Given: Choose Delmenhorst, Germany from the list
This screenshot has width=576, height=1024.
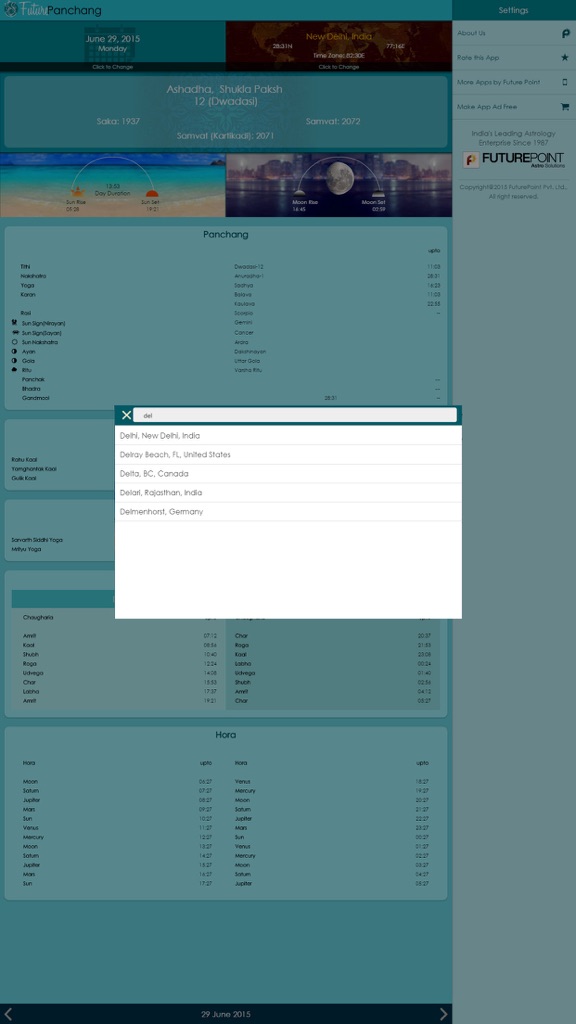Looking at the screenshot, I should [x=288, y=511].
